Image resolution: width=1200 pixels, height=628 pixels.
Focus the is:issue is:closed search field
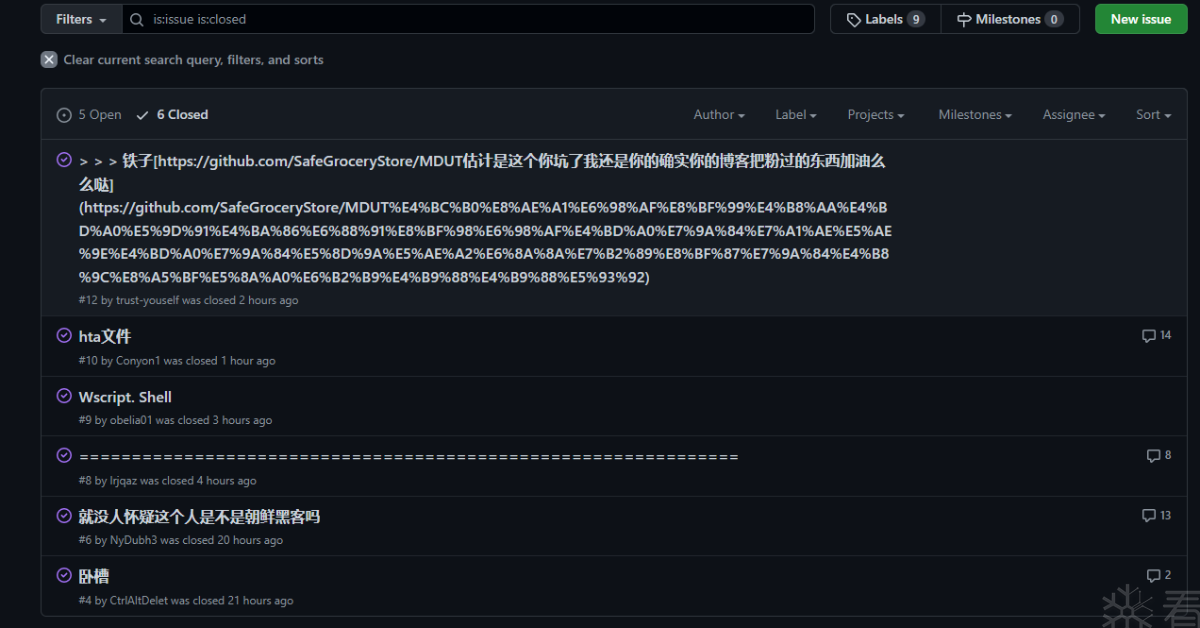point(469,19)
